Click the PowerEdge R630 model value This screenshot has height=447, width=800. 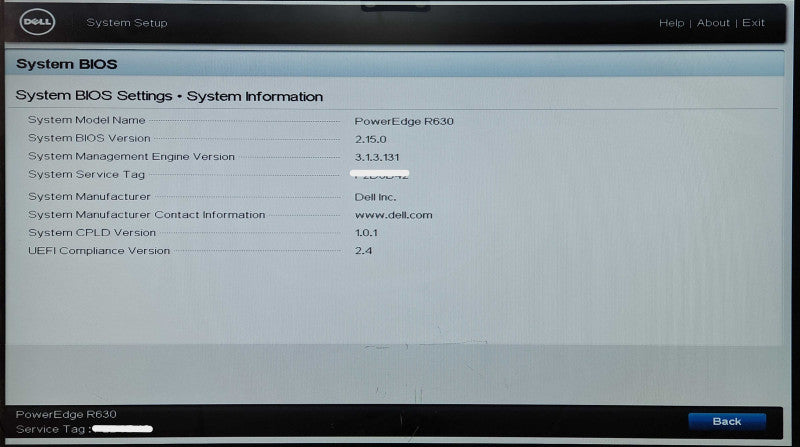coord(404,121)
